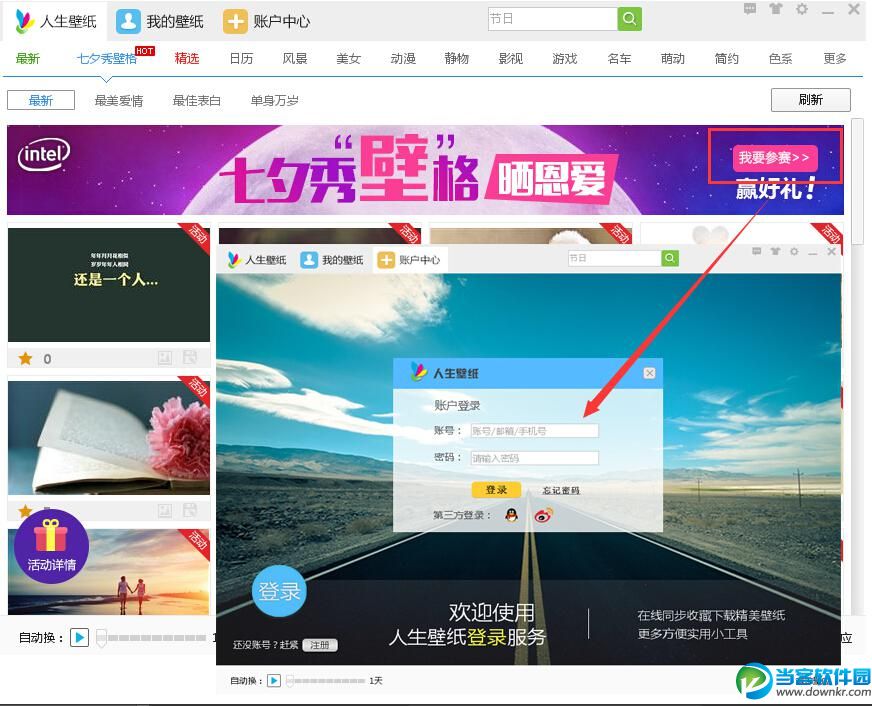Click shirt skin icon in inner login window

coord(775,251)
